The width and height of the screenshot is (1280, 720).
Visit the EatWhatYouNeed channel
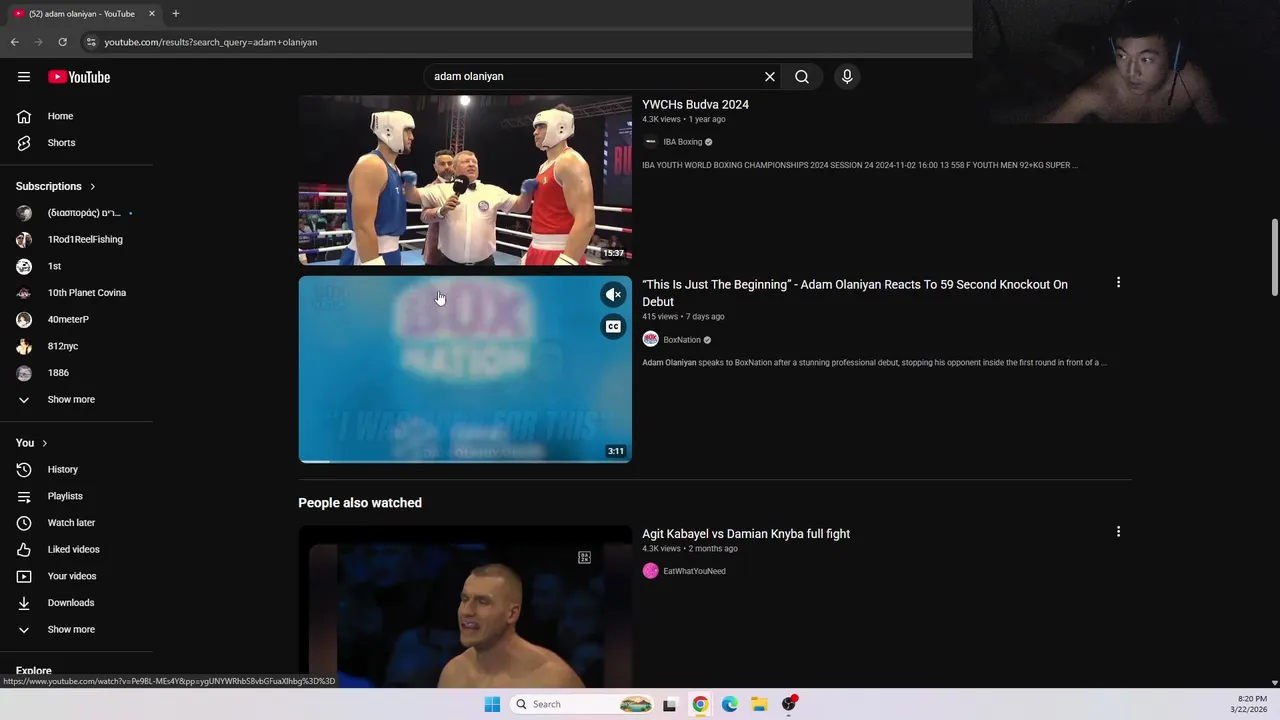tap(694, 571)
